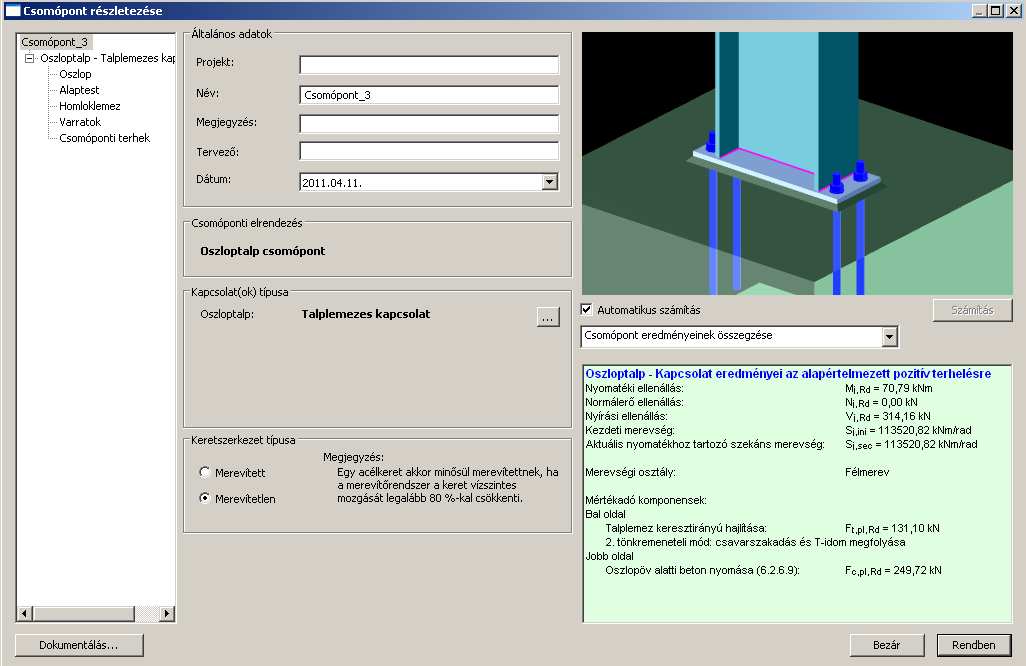
Task: Click the Oszloptalp csomópont bold label
Action: click(x=262, y=251)
